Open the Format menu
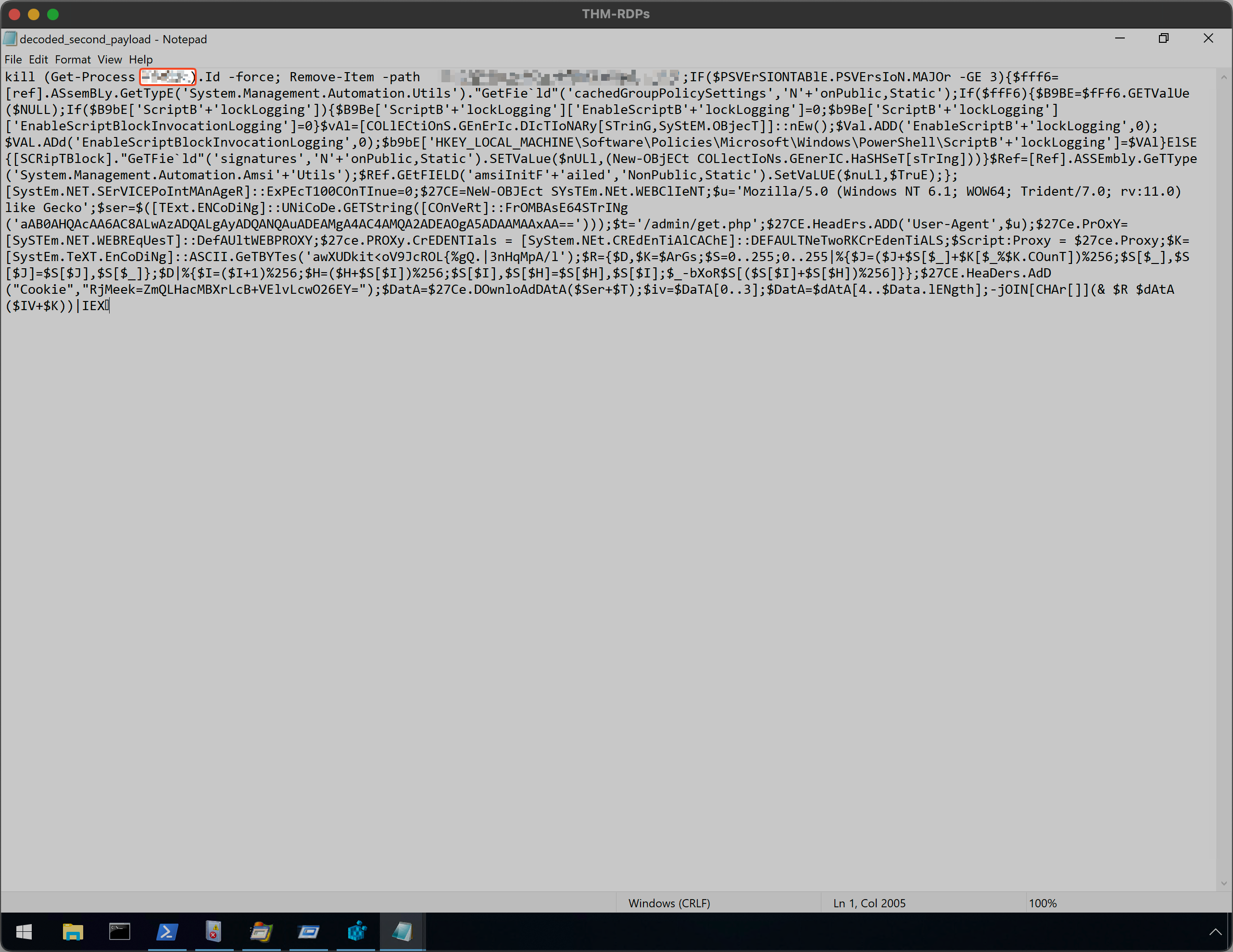The image size is (1233, 952). tap(73, 59)
